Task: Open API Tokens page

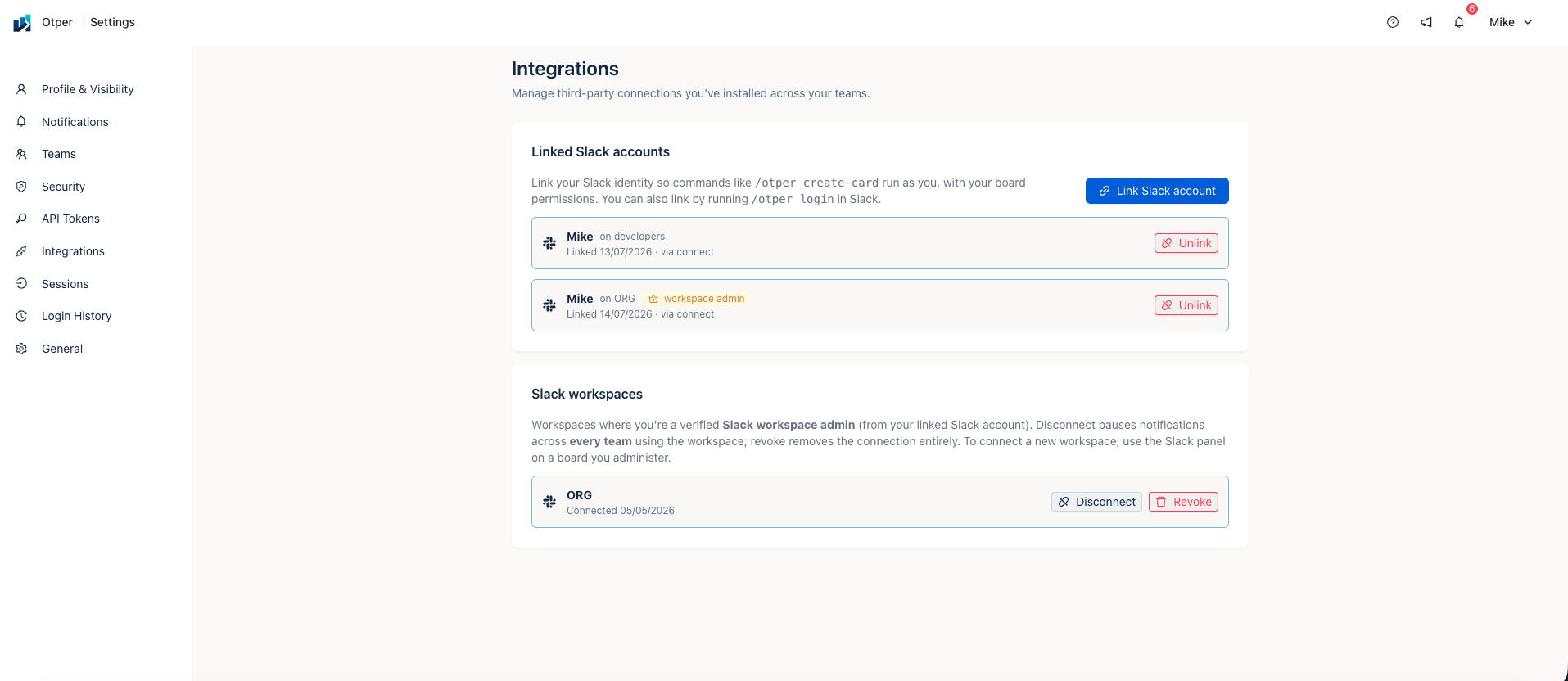Action: click(70, 219)
